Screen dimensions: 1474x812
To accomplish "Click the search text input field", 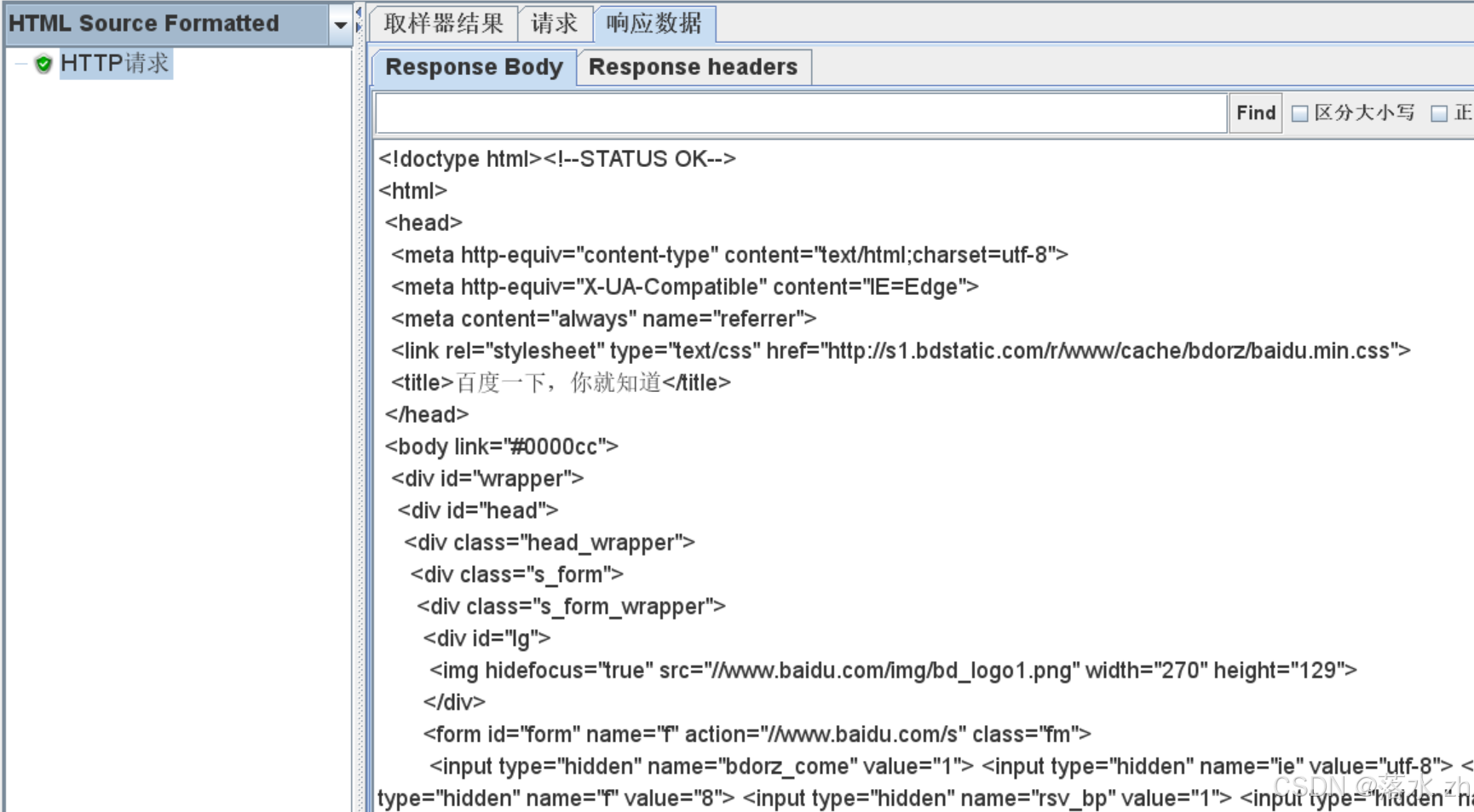I will 801,113.
